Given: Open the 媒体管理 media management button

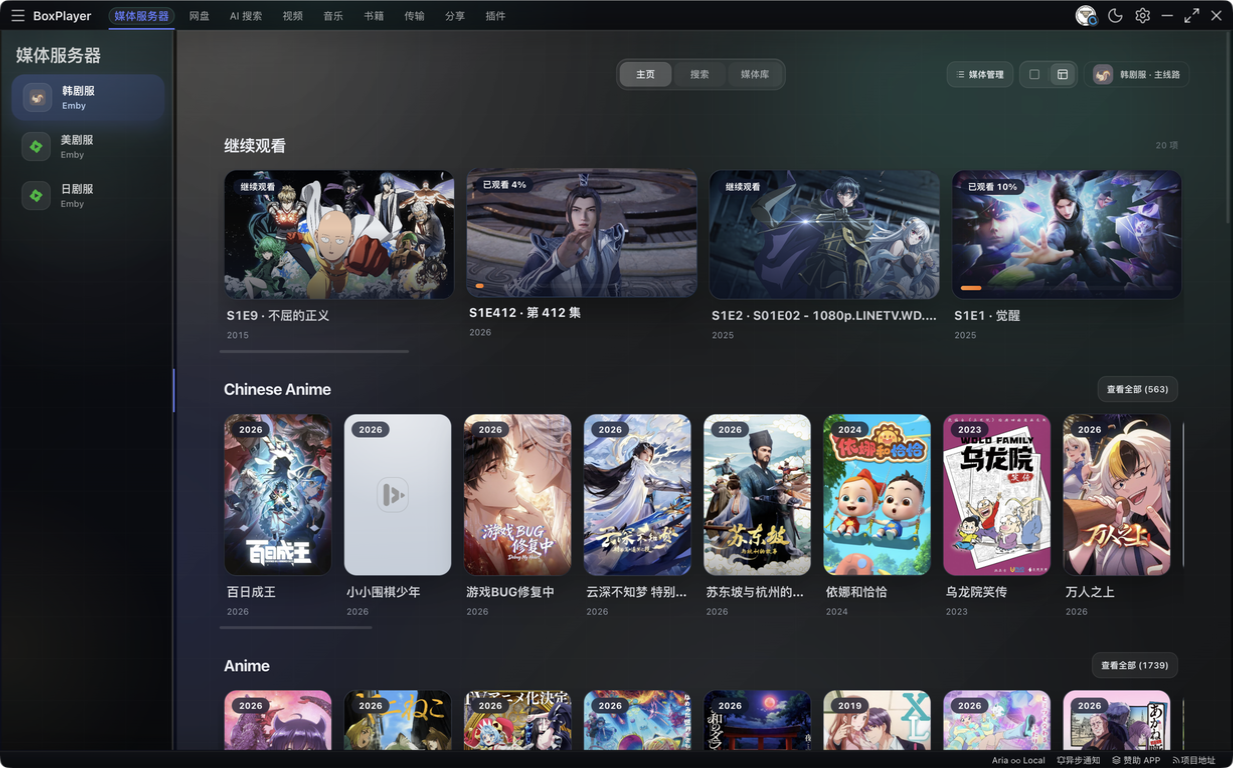Looking at the screenshot, I should 979,74.
